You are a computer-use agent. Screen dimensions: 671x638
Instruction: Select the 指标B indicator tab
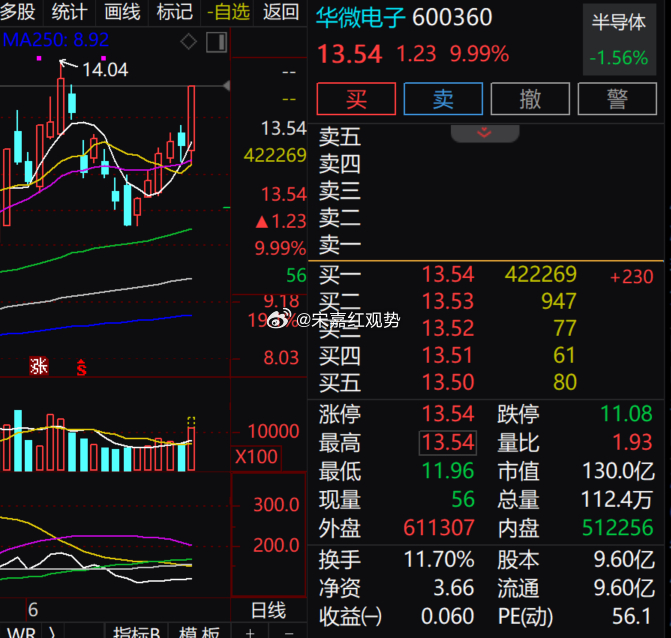pos(137,632)
